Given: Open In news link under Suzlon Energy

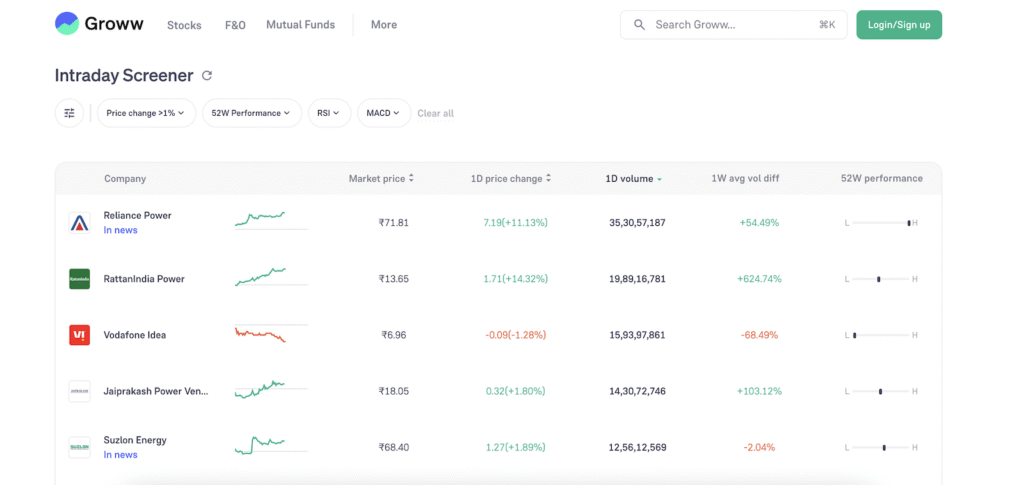Looking at the screenshot, I should [x=121, y=455].
